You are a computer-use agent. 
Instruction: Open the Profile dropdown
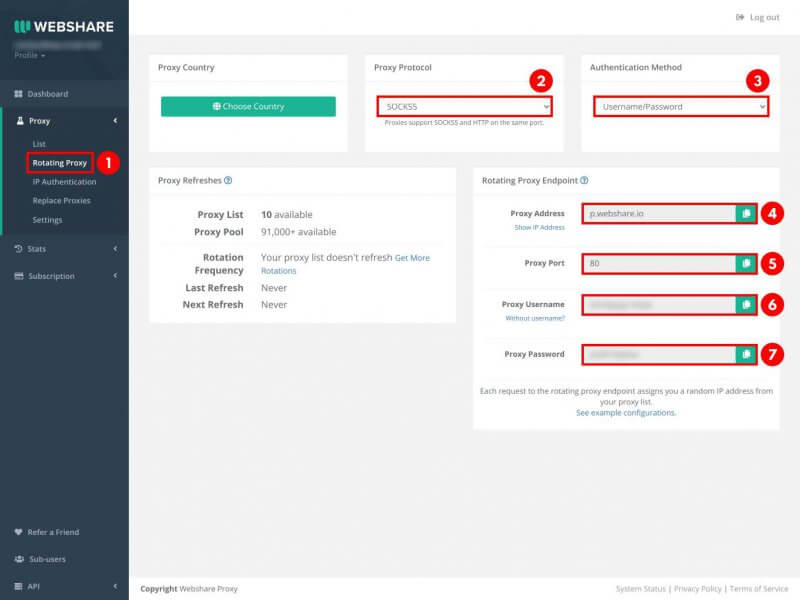point(30,55)
